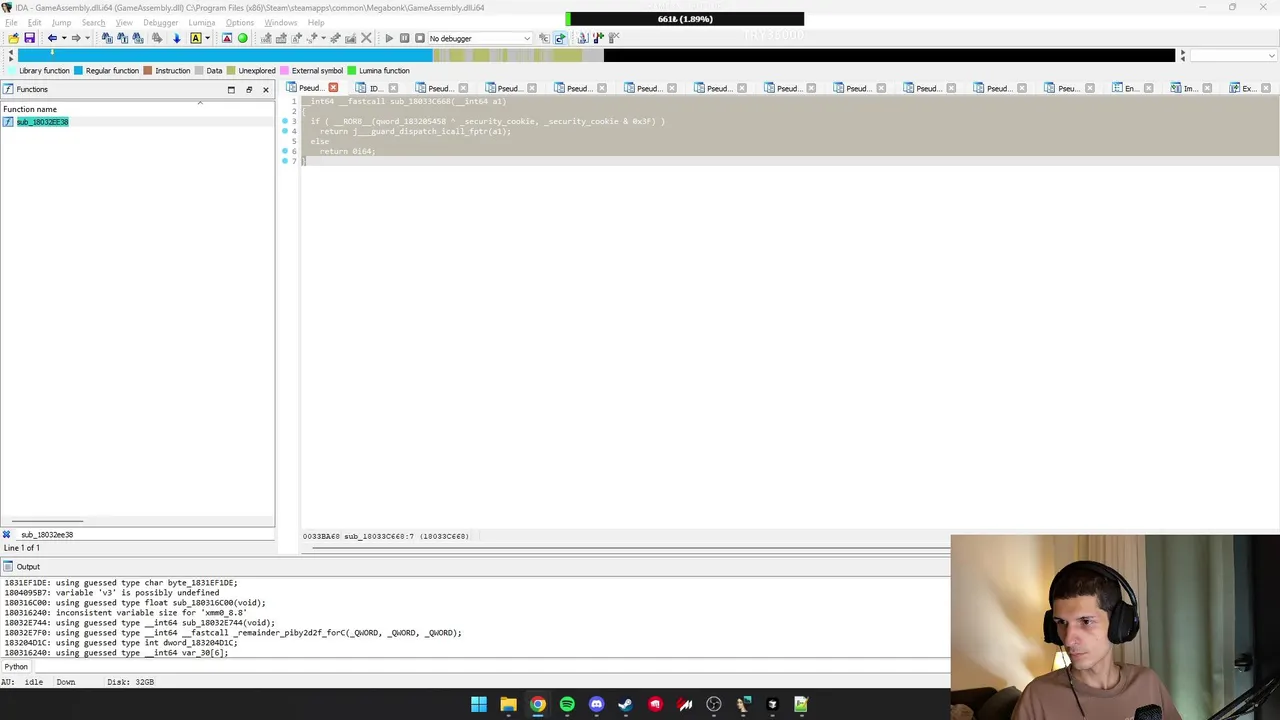Open Spotify from taskbar
1280x720 pixels.
567,705
